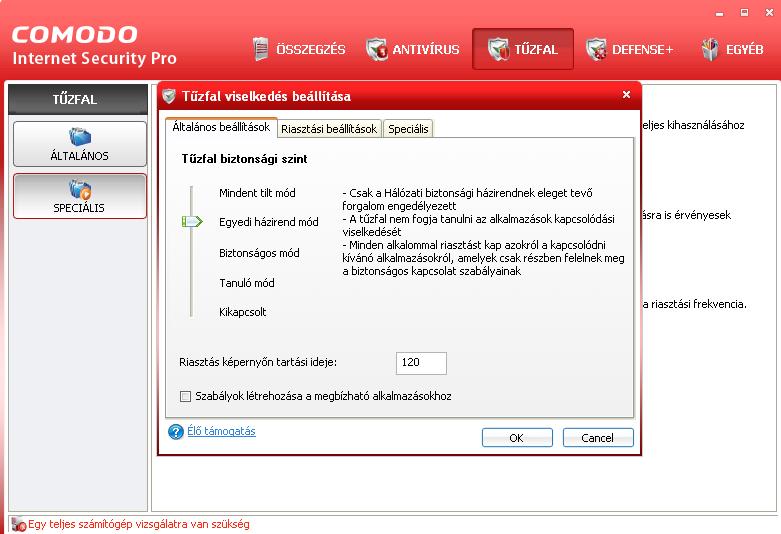The image size is (781, 534).
Task: Select the Biztonságos mód label
Action: coord(259,253)
